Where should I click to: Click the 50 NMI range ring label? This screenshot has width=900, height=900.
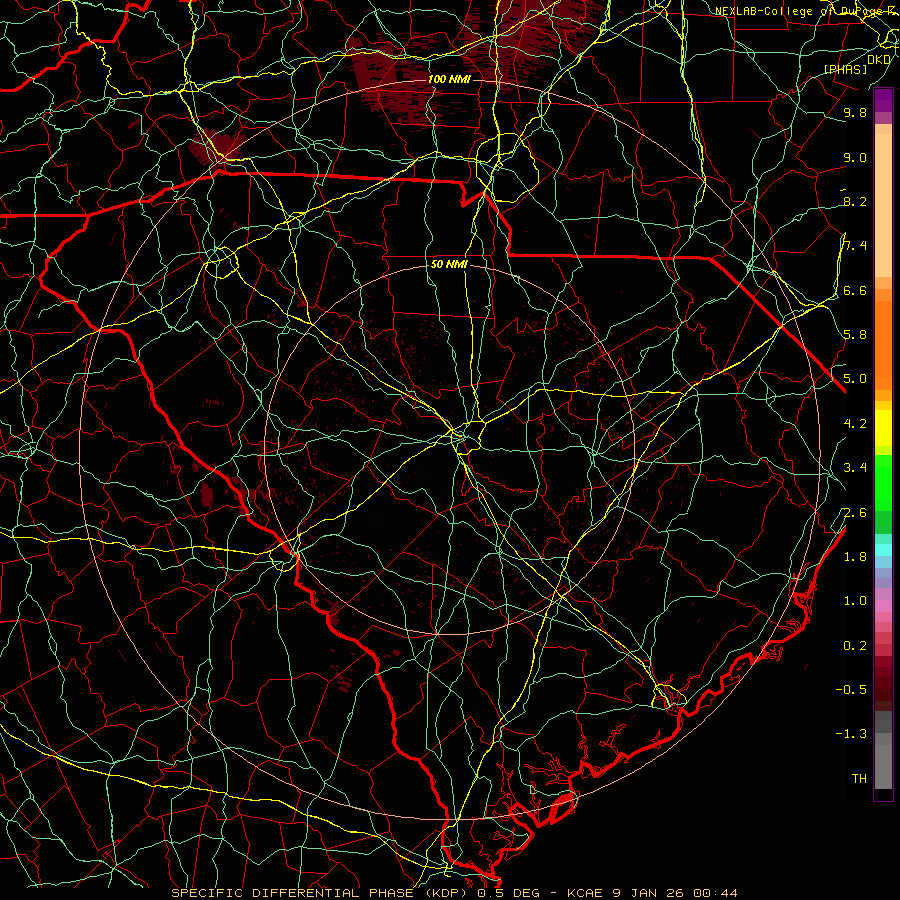[x=449, y=264]
